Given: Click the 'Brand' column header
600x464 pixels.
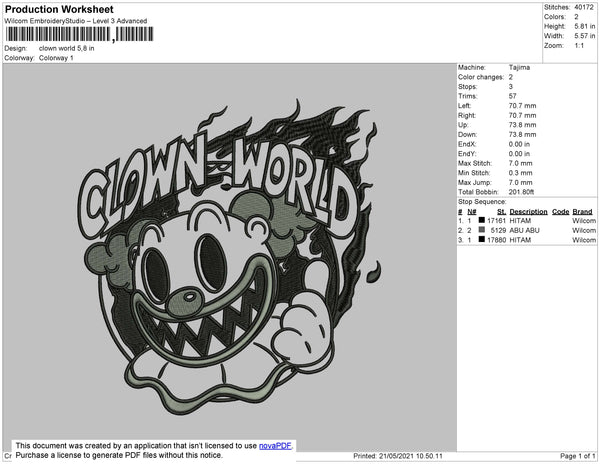Looking at the screenshot, I should pyautogui.click(x=582, y=212).
